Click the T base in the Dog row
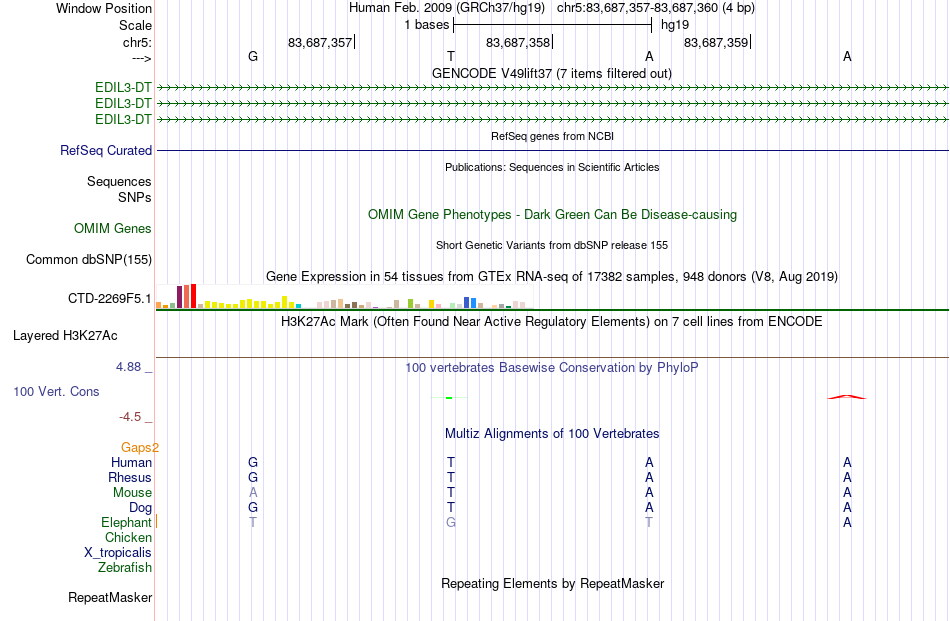Viewport: 950px width, 621px height. [451, 508]
